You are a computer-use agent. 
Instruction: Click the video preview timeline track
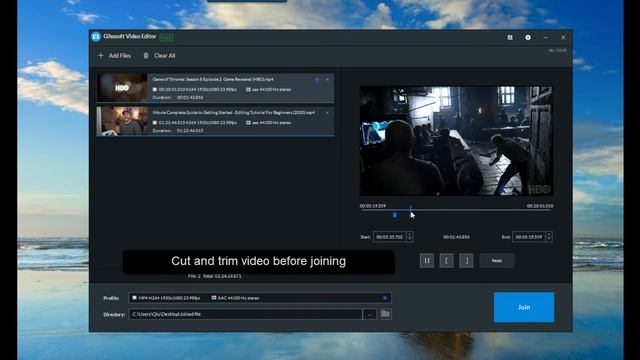point(456,210)
